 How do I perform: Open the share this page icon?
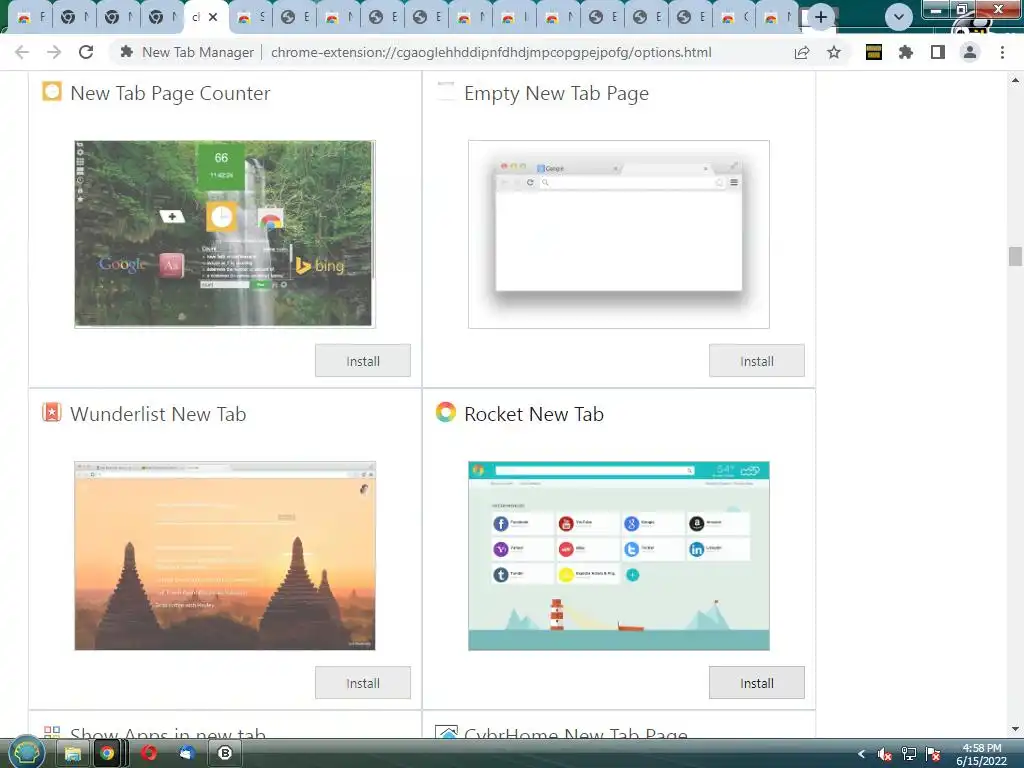(802, 52)
